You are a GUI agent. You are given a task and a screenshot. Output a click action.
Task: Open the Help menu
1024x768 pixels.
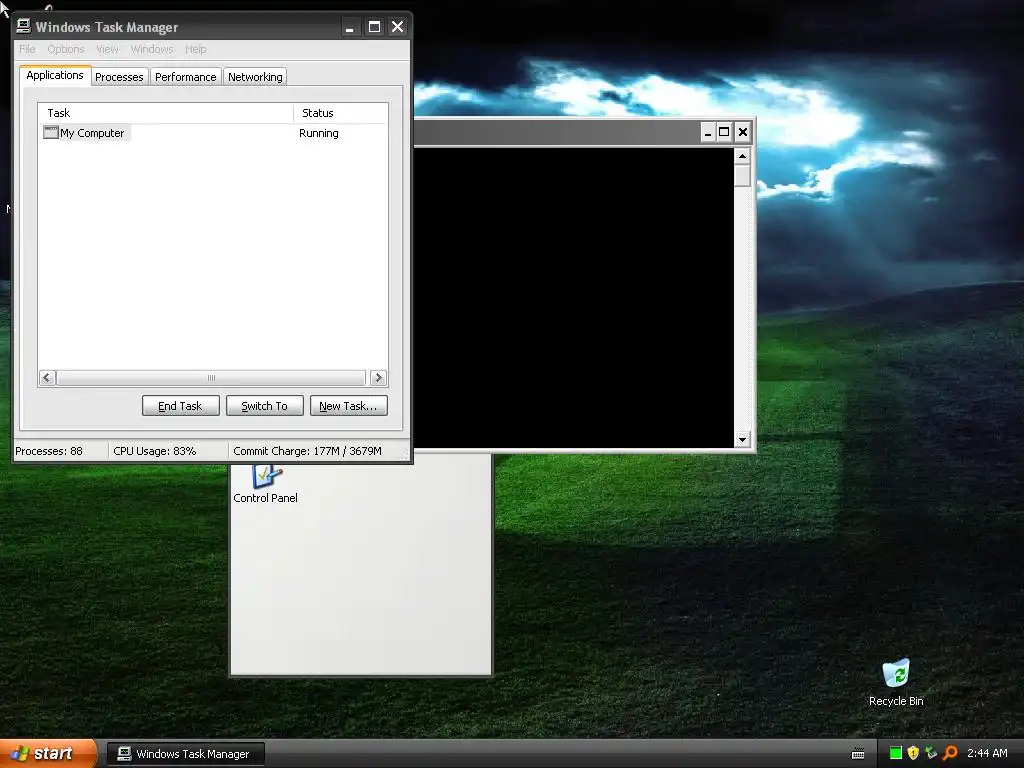click(195, 49)
